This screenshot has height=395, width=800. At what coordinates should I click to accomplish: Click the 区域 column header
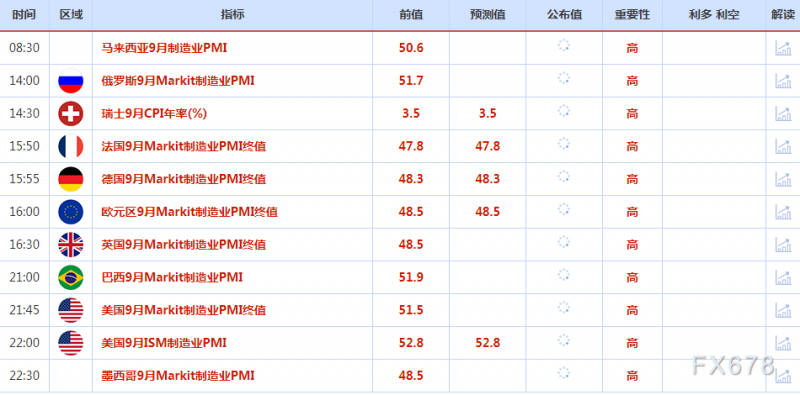point(71,14)
